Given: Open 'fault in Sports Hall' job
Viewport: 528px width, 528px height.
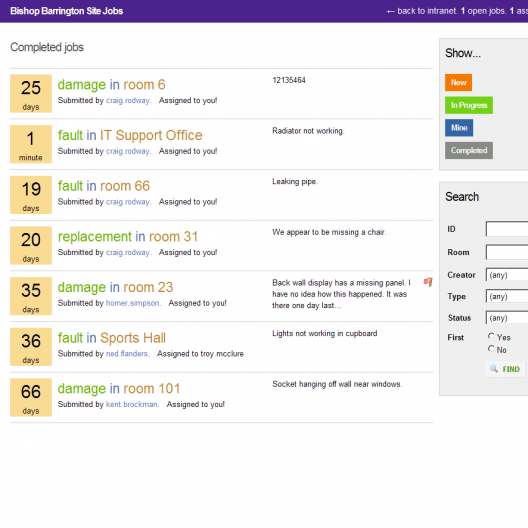Looking at the screenshot, I should click(112, 338).
